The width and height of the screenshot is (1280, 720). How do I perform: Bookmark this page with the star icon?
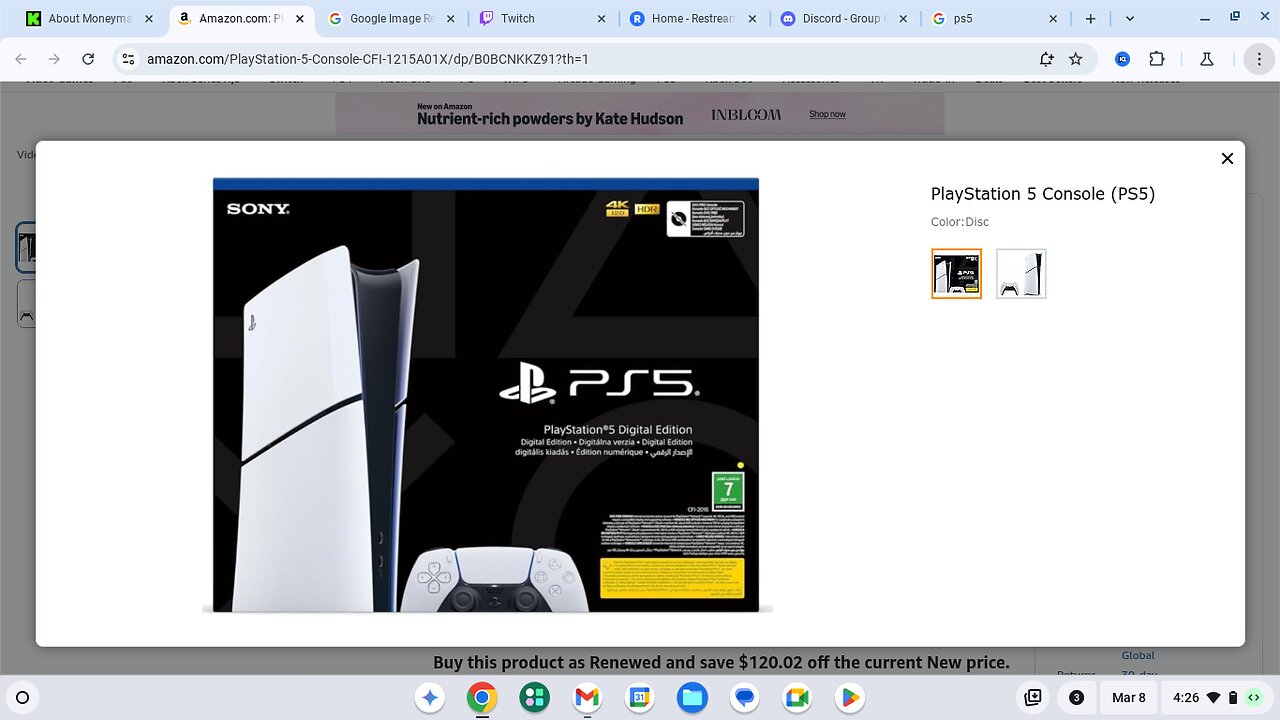1075,59
